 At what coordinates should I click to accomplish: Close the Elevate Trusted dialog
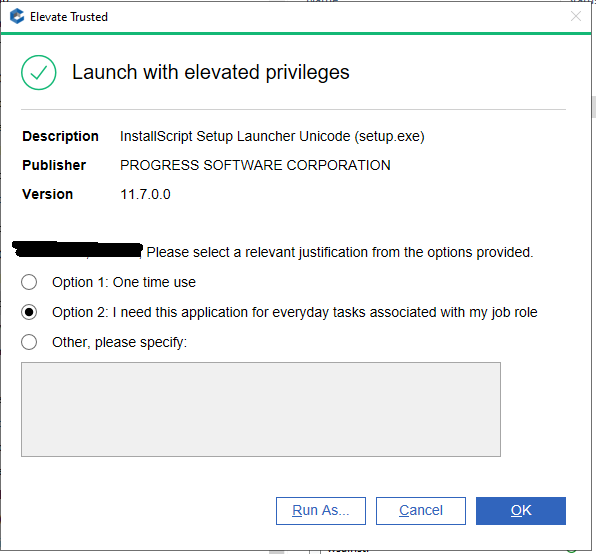click(x=576, y=16)
